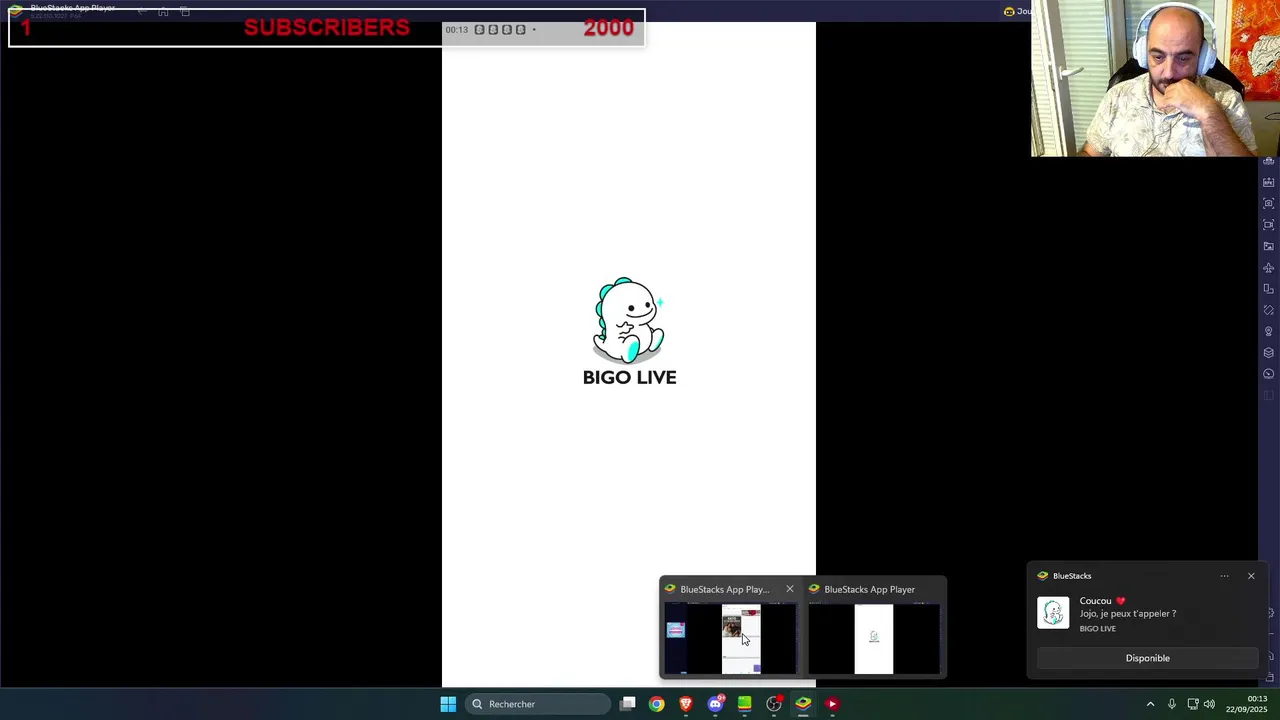
Task: Click the BlueStacks taskbar icon
Action: 803,704
